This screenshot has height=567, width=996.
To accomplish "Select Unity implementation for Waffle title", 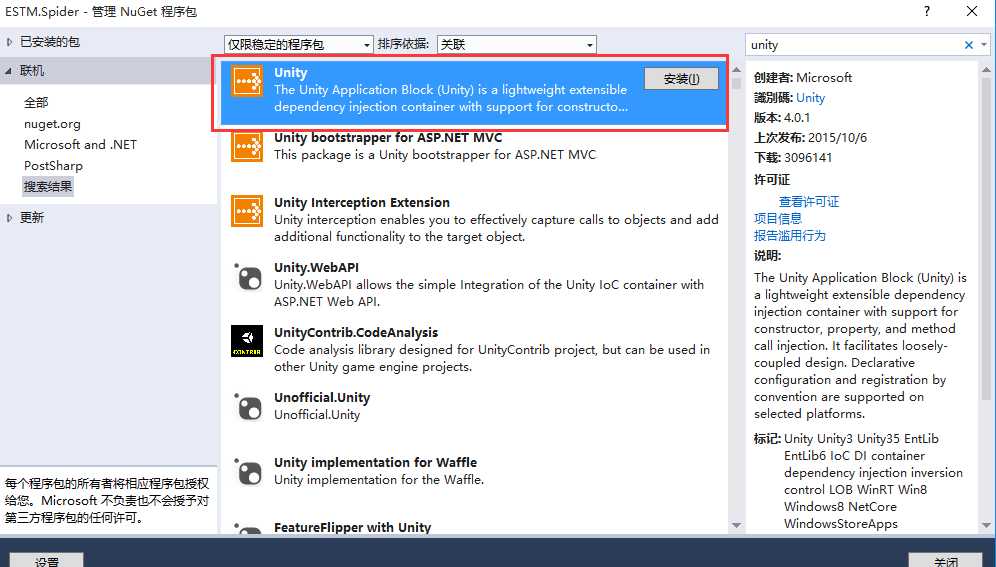I will tap(375, 462).
